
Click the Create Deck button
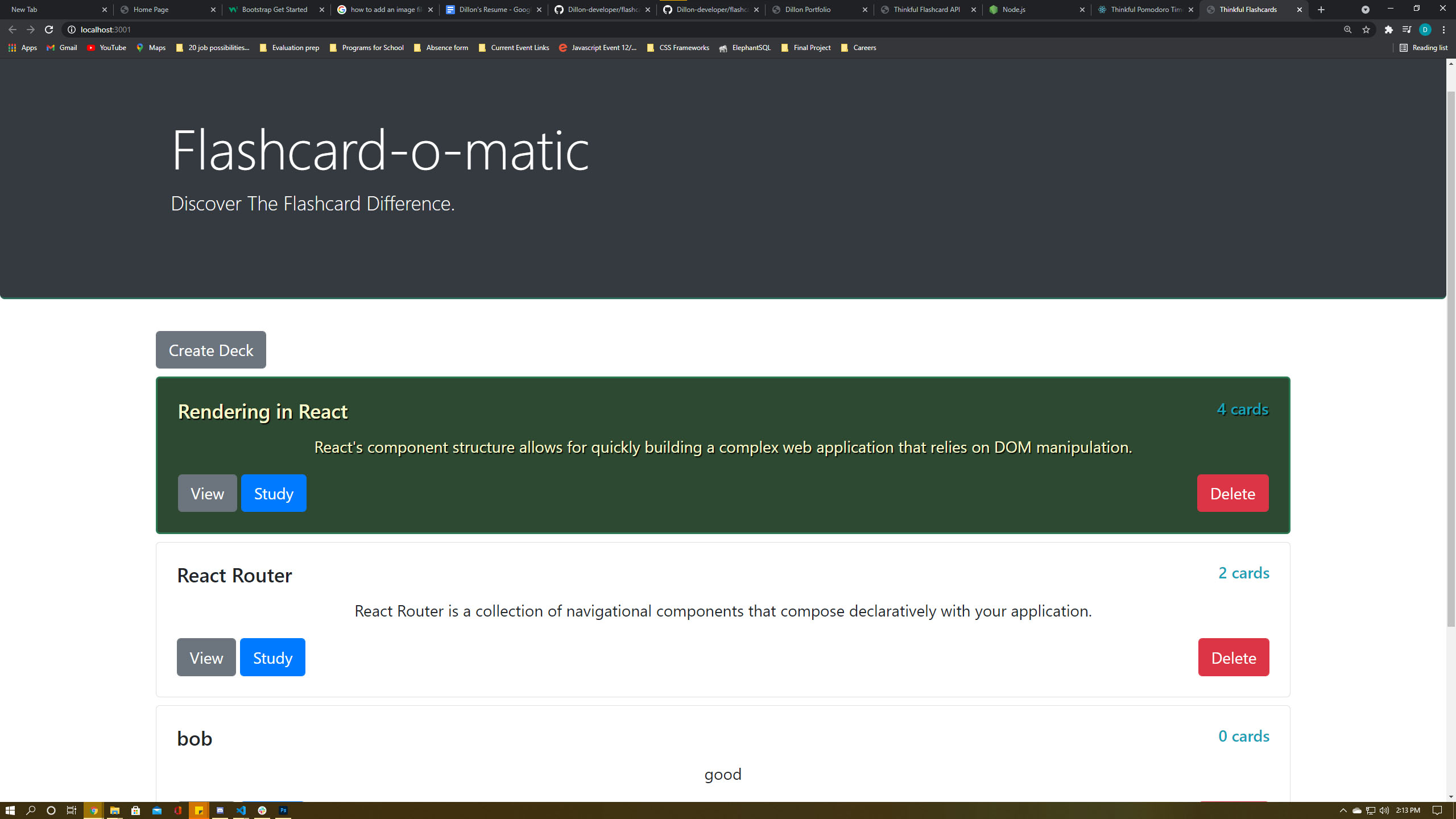coord(211,350)
